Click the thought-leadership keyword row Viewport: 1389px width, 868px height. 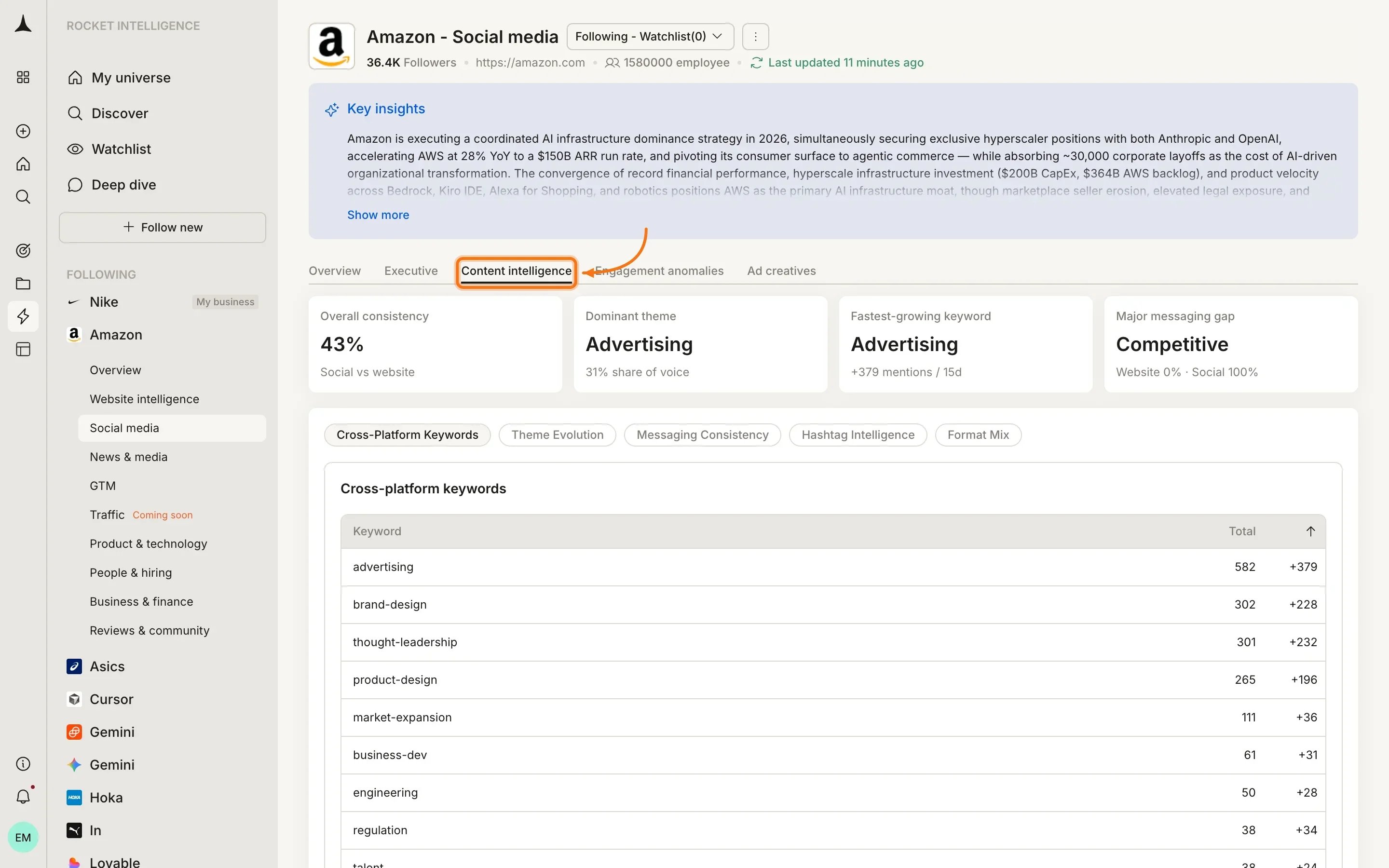click(833, 642)
